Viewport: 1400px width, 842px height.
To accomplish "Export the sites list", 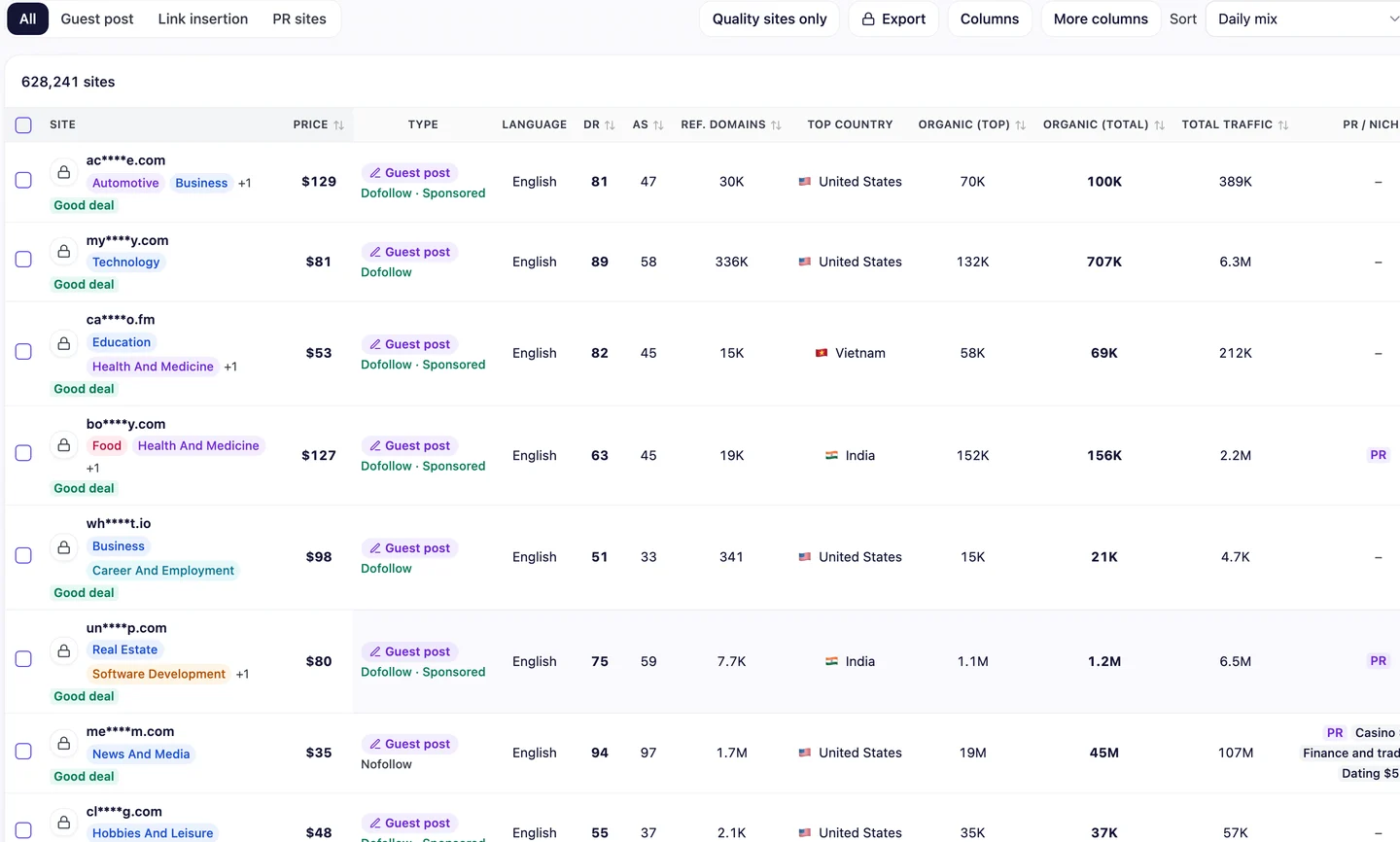I will pyautogui.click(x=893, y=18).
